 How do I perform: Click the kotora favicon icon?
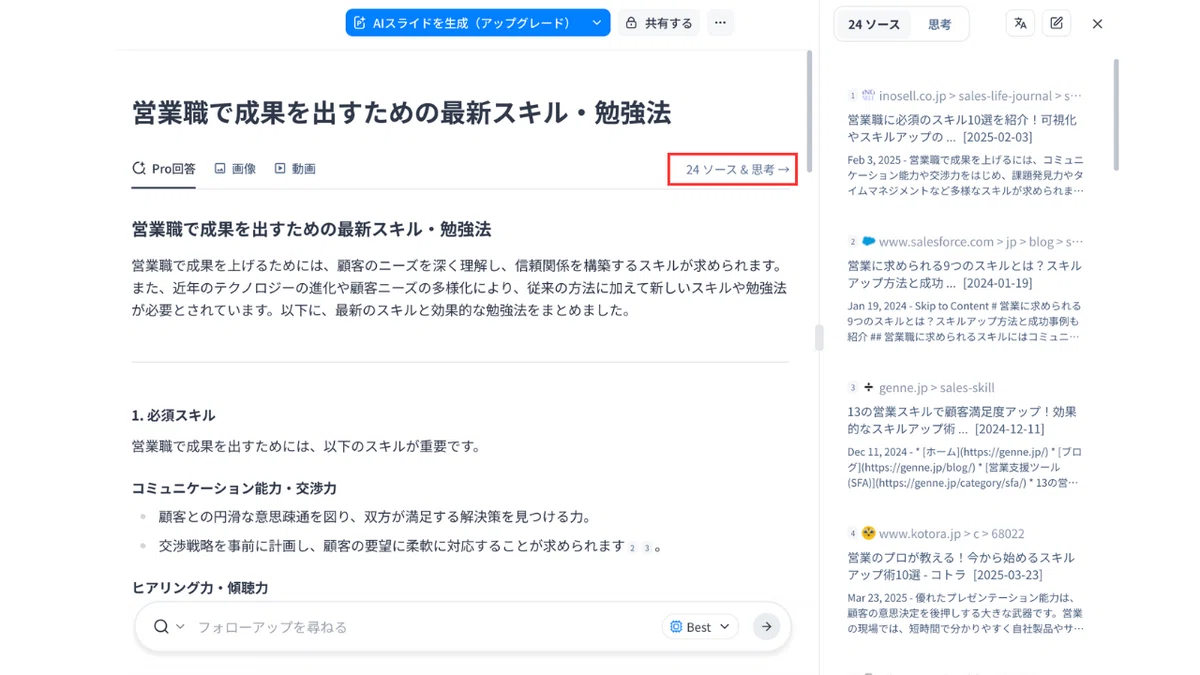(x=868, y=533)
